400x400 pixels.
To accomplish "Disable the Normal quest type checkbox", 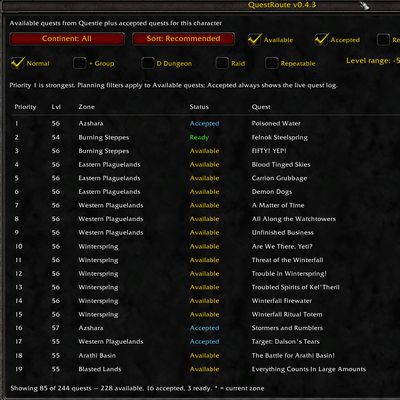I will (x=17, y=63).
